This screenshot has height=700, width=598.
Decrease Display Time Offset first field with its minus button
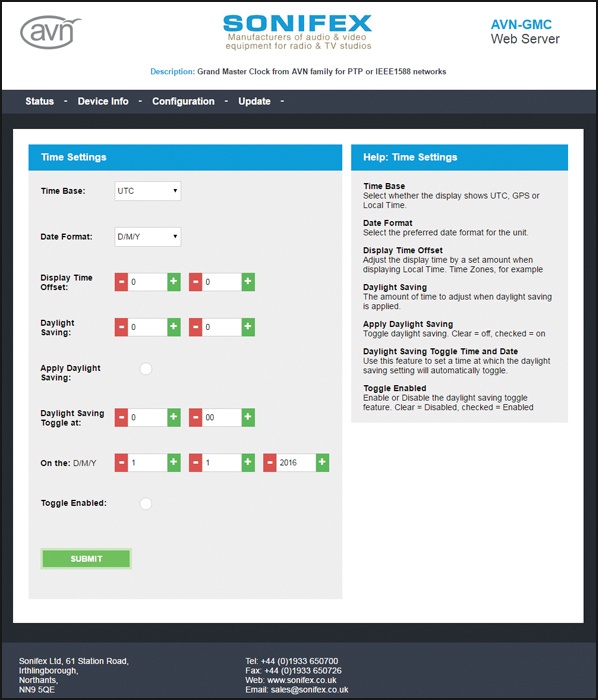[121, 282]
